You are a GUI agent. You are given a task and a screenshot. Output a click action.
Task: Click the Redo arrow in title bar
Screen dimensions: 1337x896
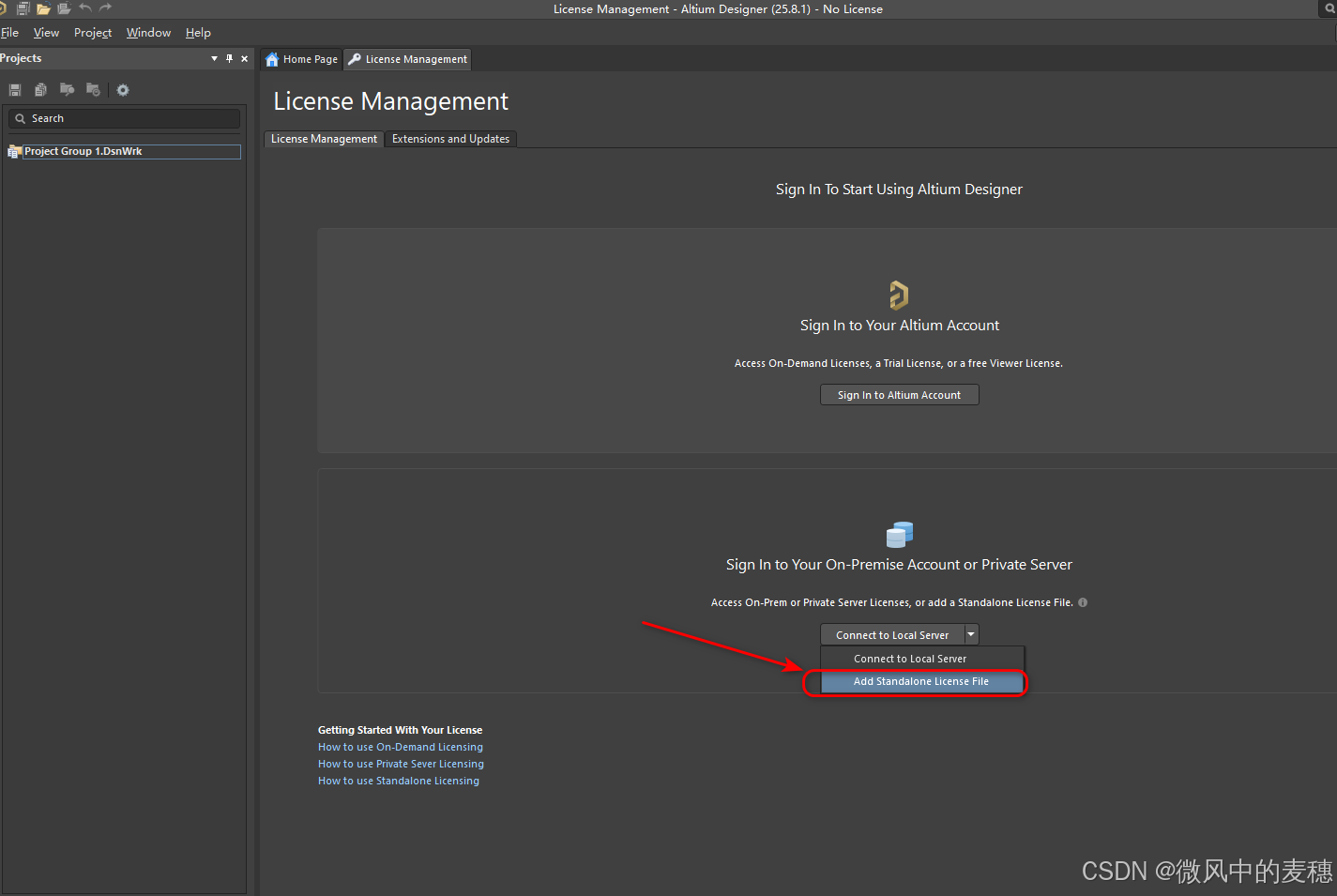[105, 8]
